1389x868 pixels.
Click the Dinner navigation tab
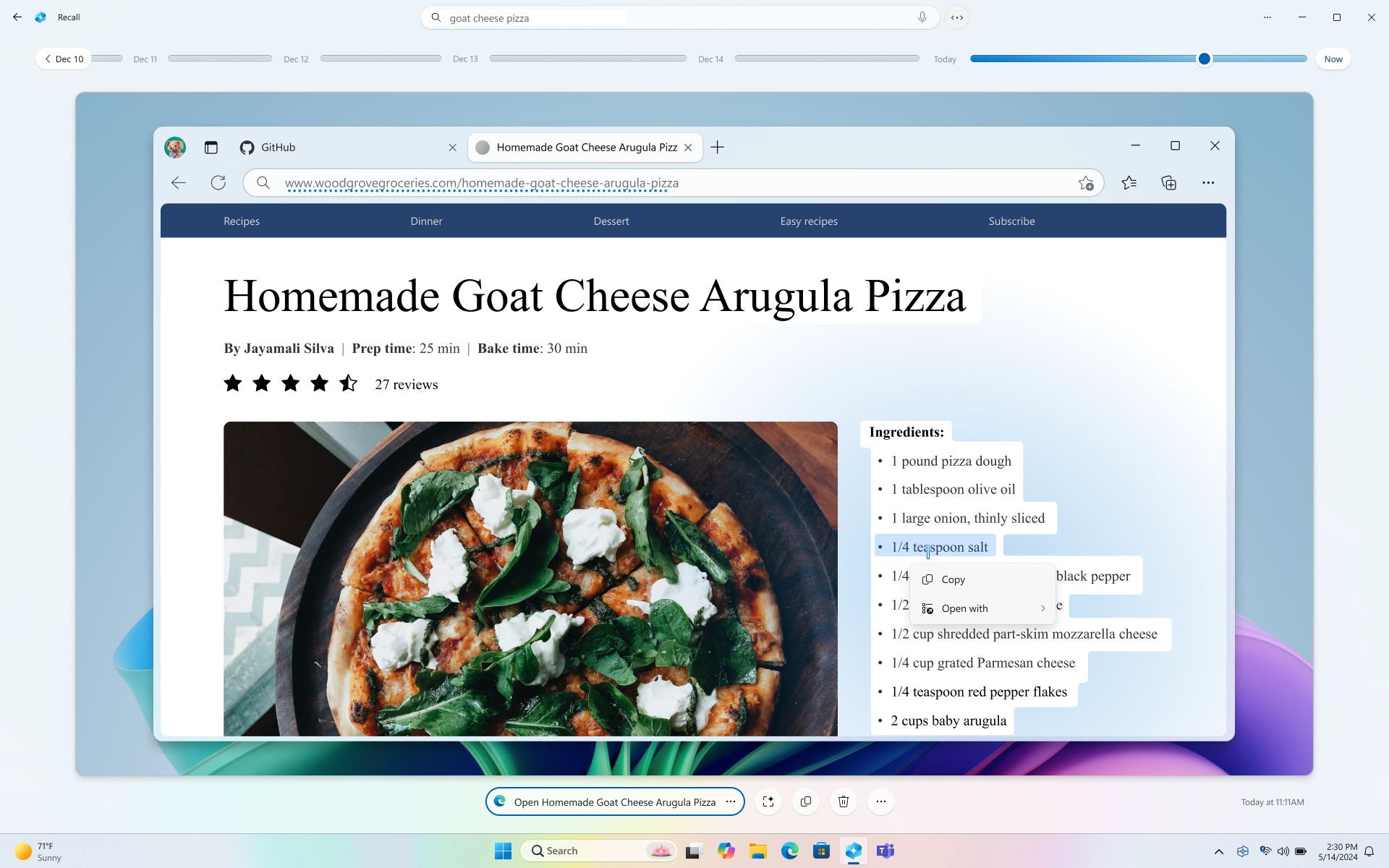(427, 221)
